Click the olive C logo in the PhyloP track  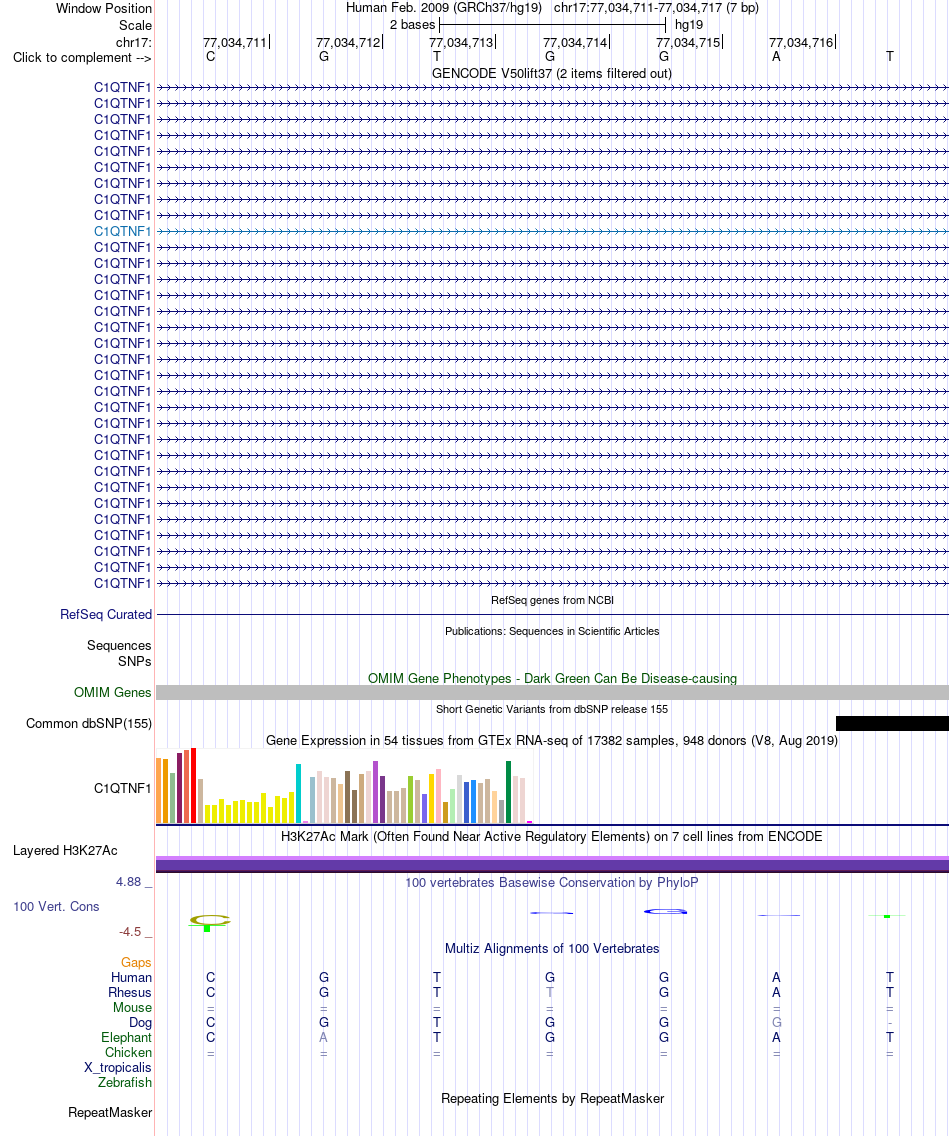coord(209,921)
